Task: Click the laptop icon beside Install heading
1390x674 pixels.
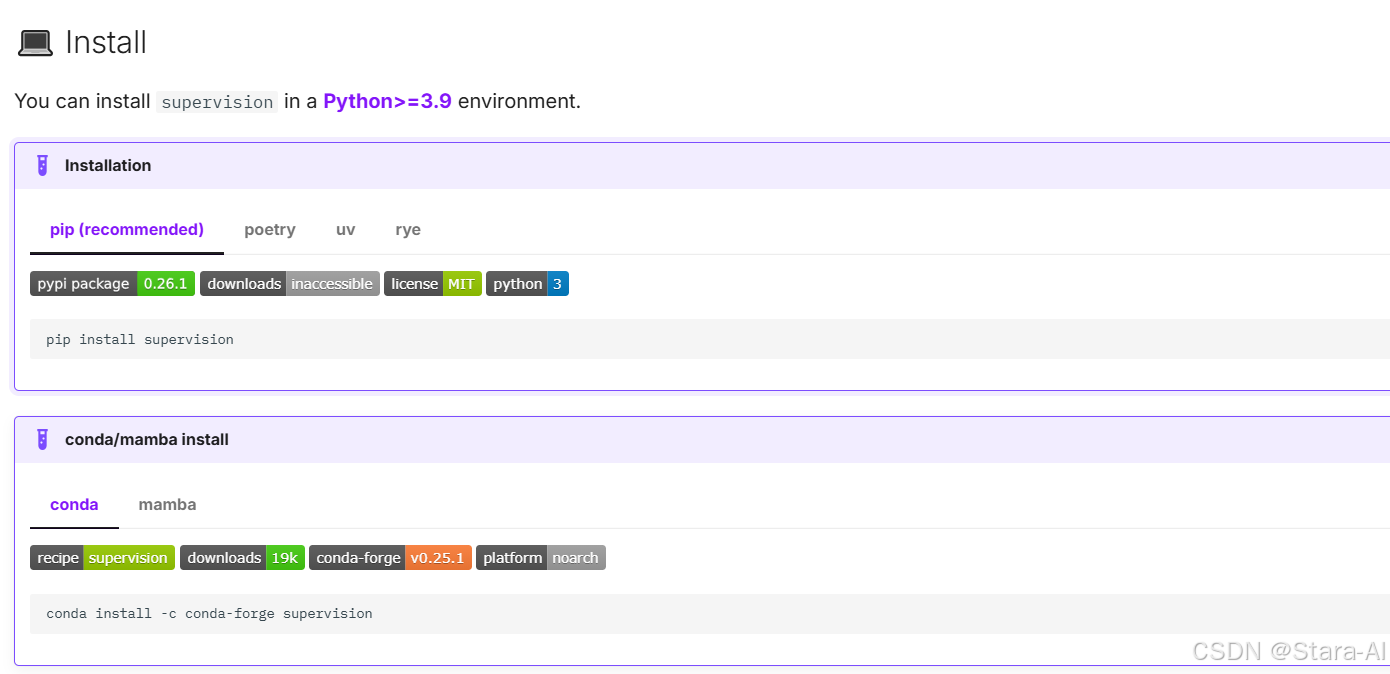Action: [35, 43]
